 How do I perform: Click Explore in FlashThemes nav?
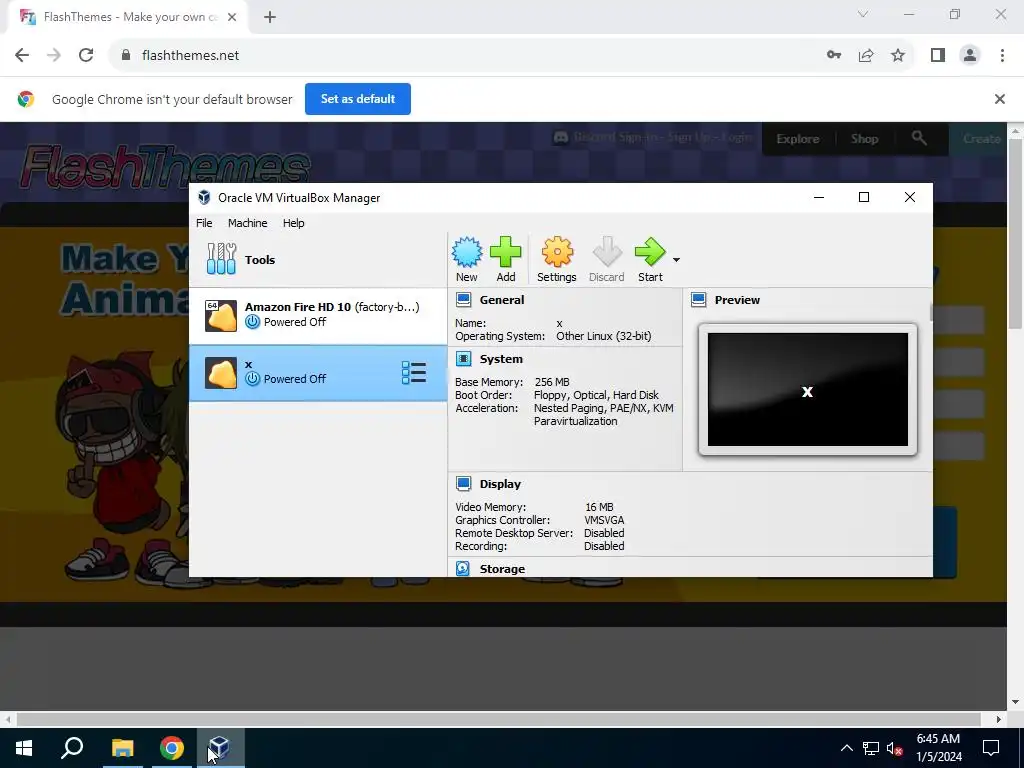point(797,139)
